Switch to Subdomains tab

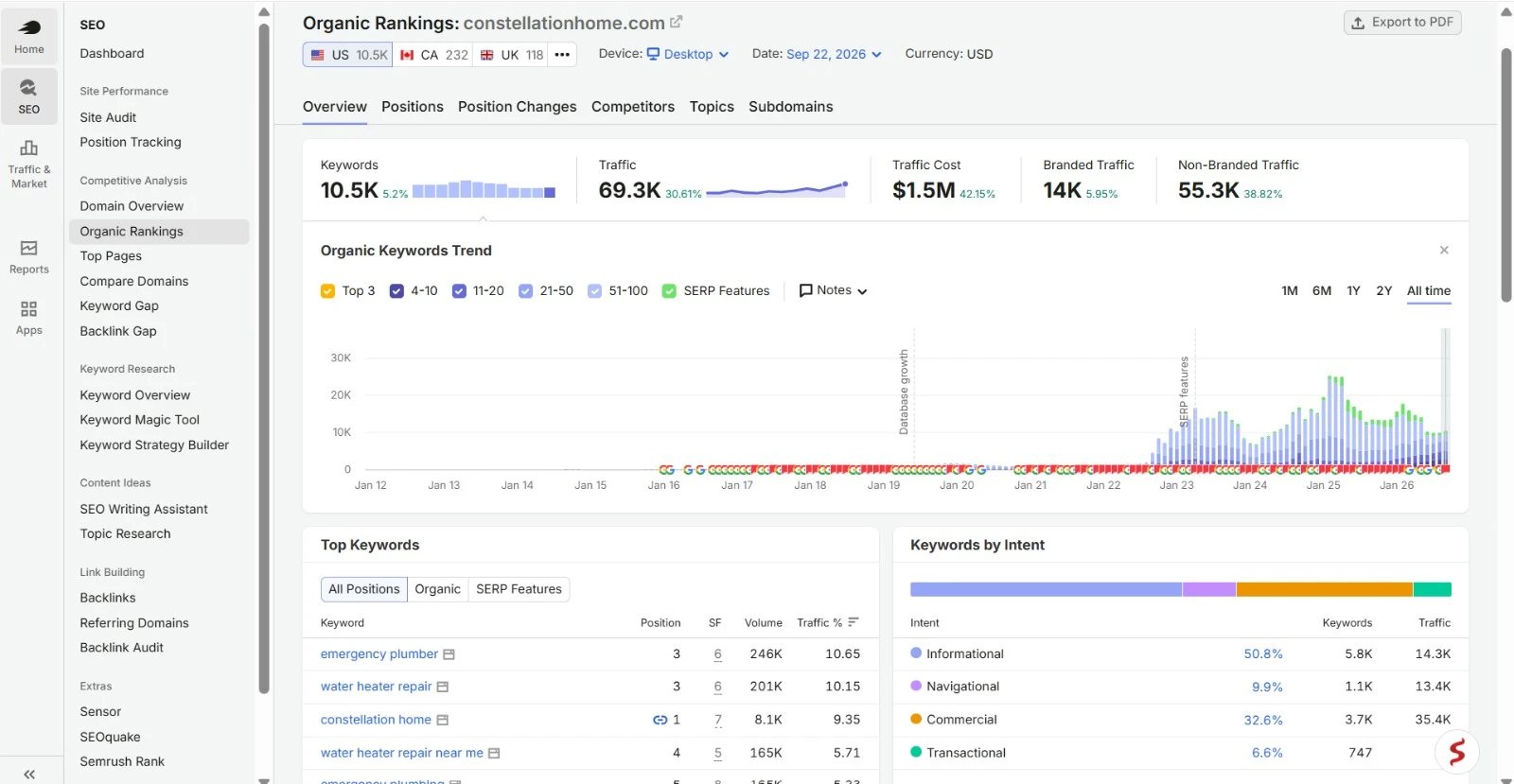click(x=791, y=107)
